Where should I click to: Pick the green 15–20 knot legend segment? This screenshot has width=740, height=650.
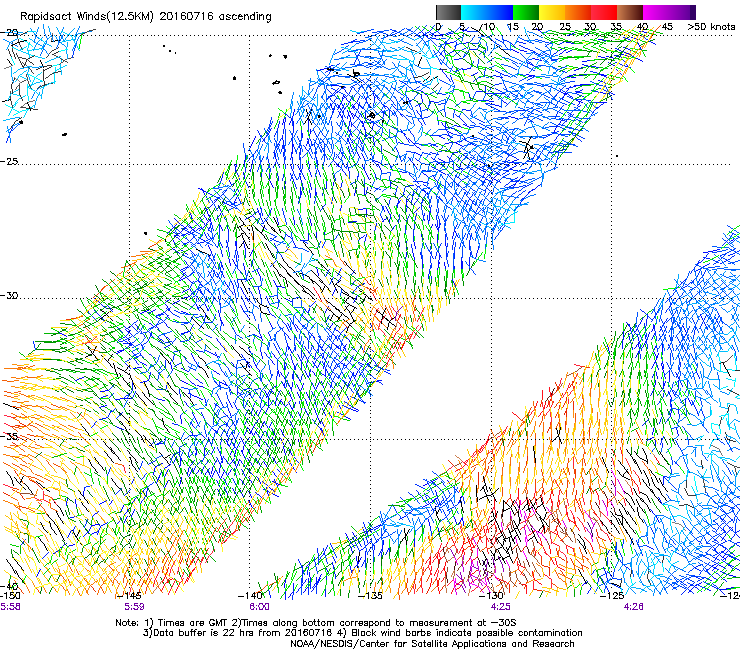coord(526,12)
